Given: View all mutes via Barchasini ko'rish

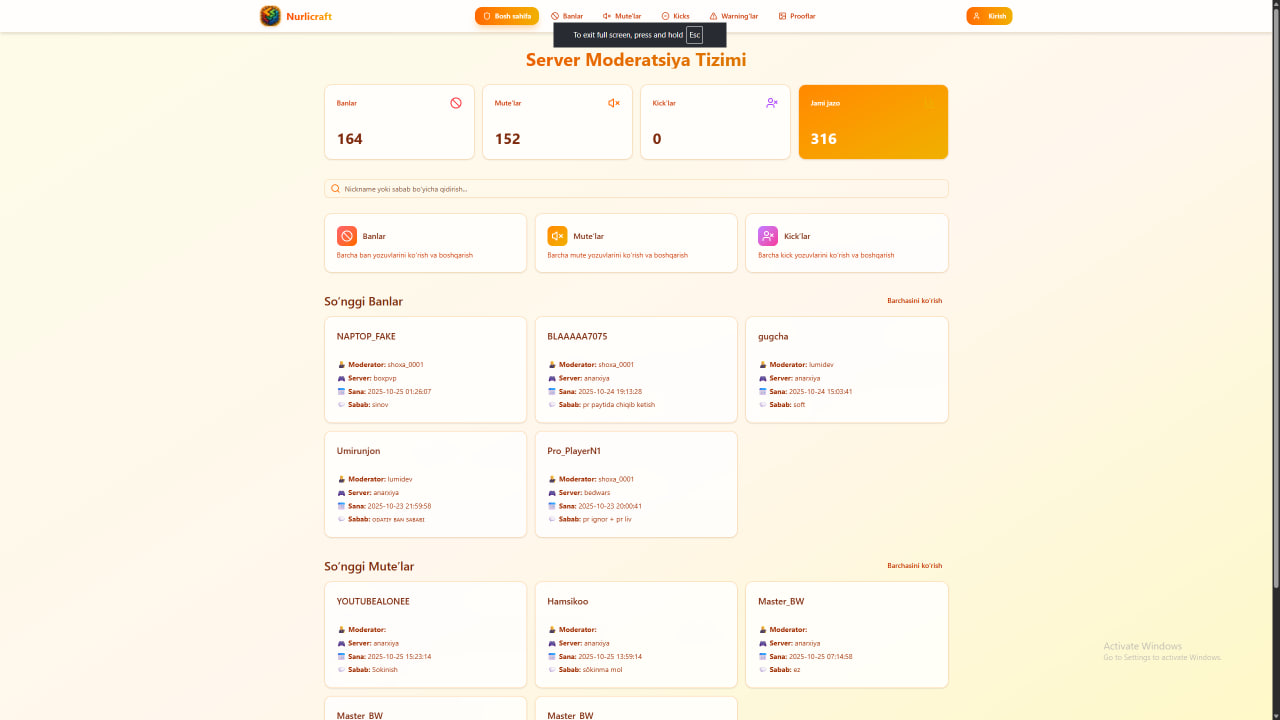Looking at the screenshot, I should click(914, 566).
